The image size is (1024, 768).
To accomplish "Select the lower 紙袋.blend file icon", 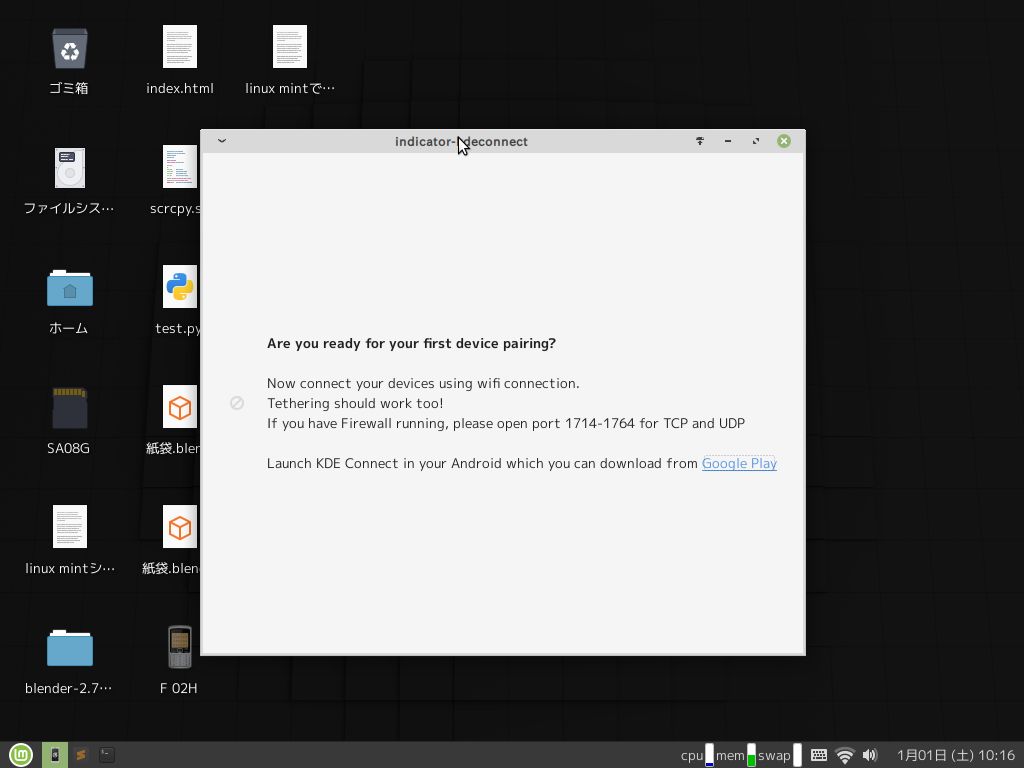I will click(x=180, y=526).
